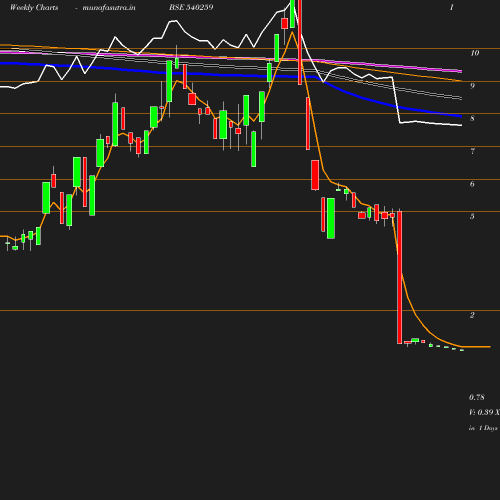Click the wide green candle below level 5
This screenshot has height=500, width=500.
pyautogui.click(x=331, y=218)
